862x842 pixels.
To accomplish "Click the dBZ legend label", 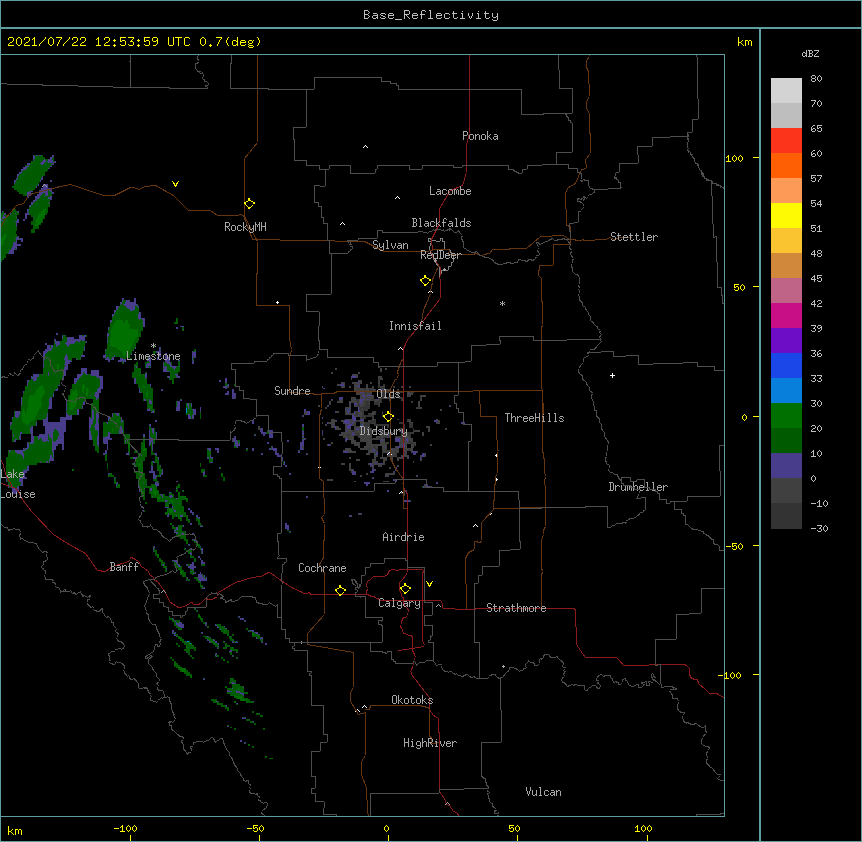I will [810, 54].
